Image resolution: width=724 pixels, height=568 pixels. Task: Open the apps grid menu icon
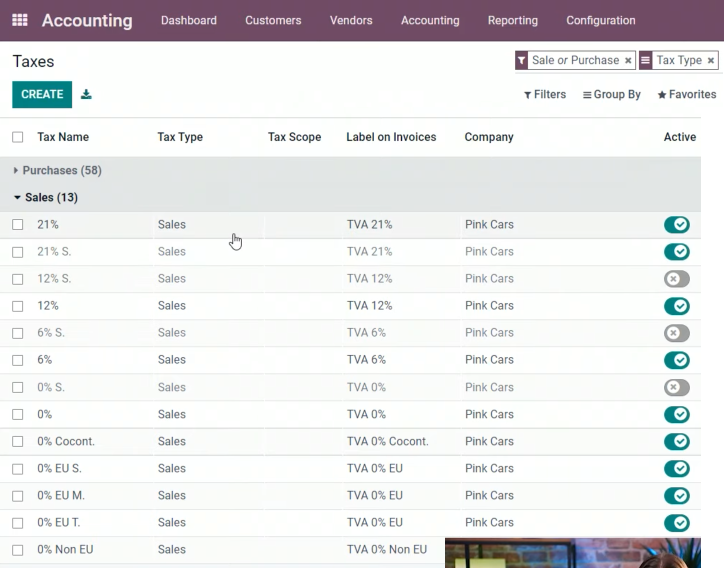(19, 20)
